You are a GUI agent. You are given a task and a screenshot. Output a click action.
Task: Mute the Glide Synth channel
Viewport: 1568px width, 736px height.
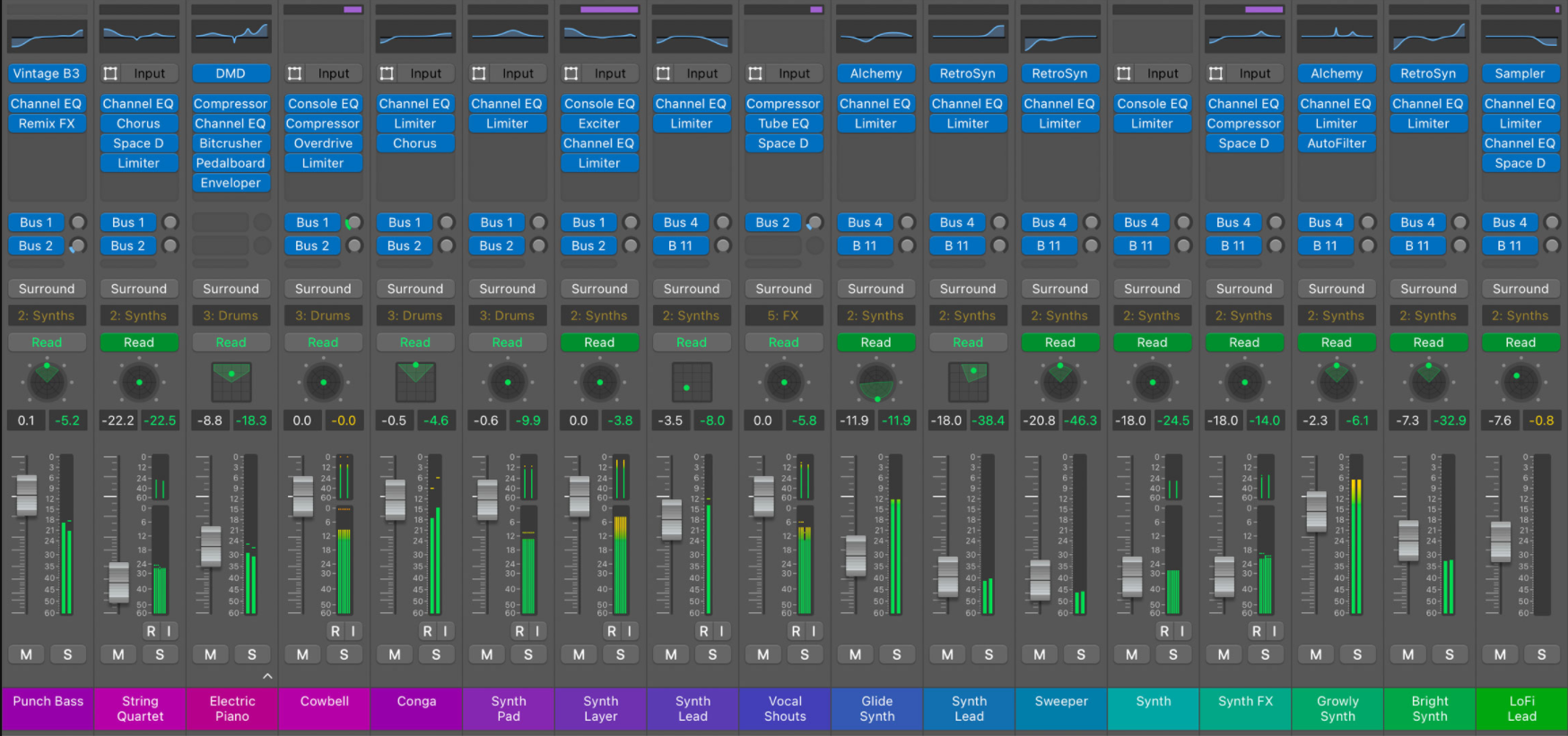pos(855,654)
